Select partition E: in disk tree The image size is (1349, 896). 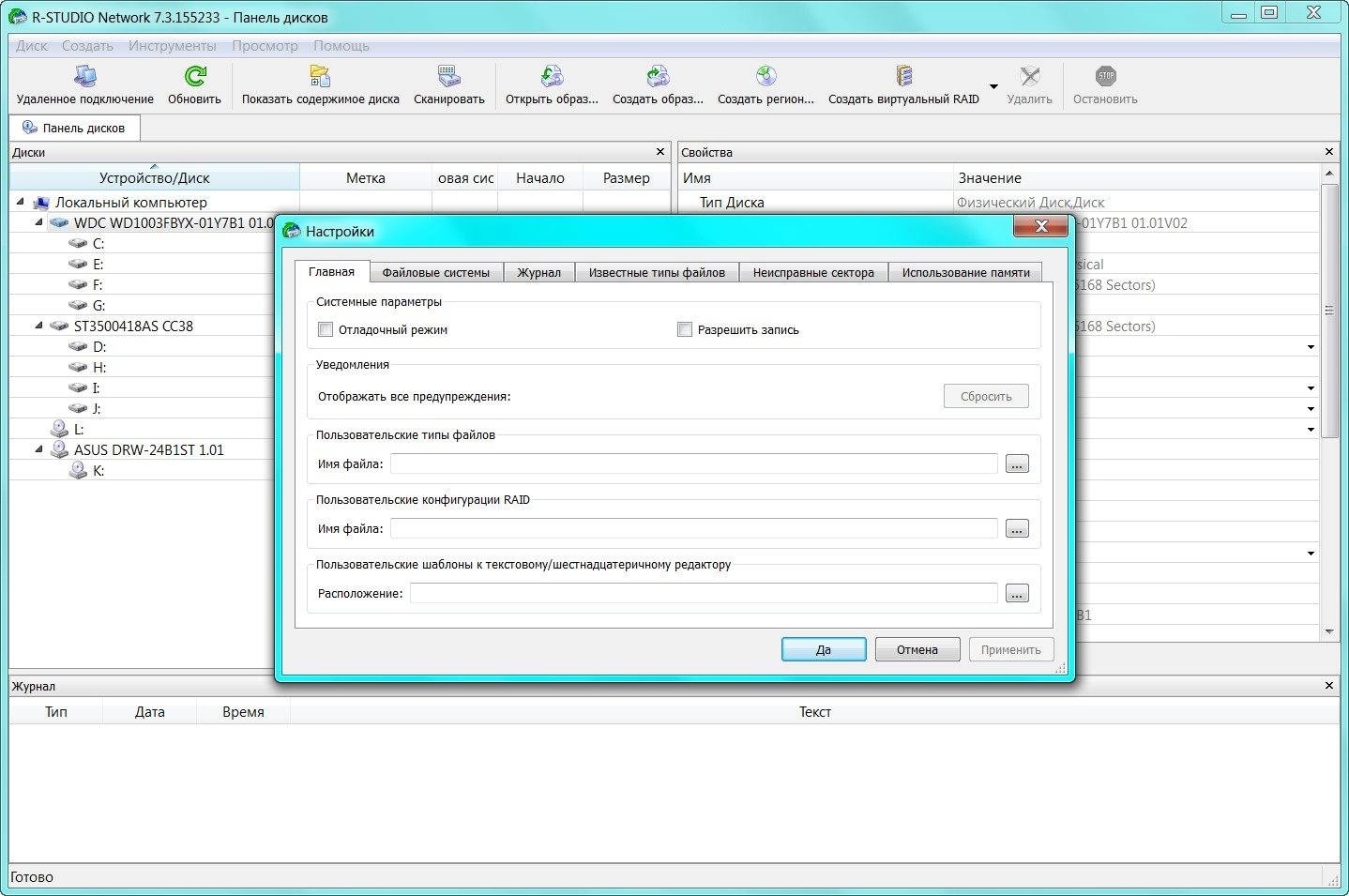click(x=98, y=265)
